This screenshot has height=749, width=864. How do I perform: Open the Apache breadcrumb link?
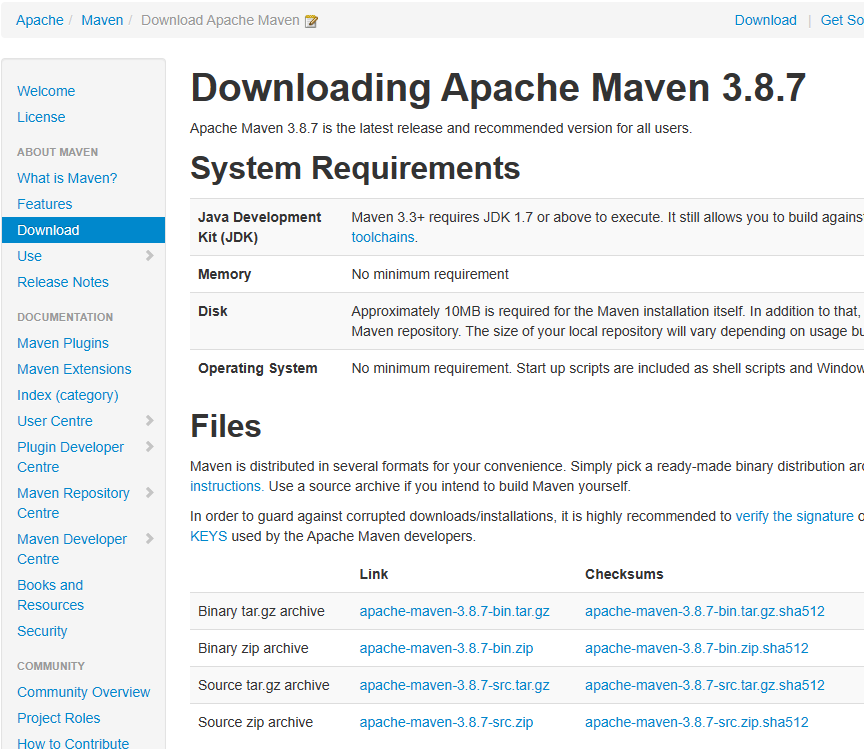[40, 20]
